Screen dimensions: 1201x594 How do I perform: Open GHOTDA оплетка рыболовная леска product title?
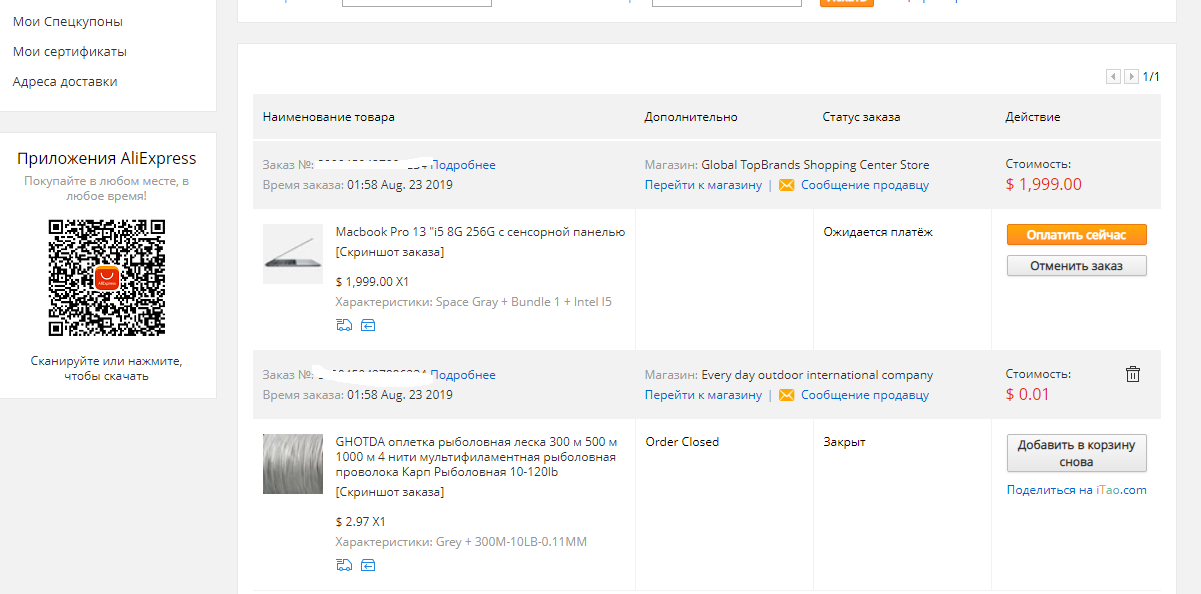(x=477, y=457)
